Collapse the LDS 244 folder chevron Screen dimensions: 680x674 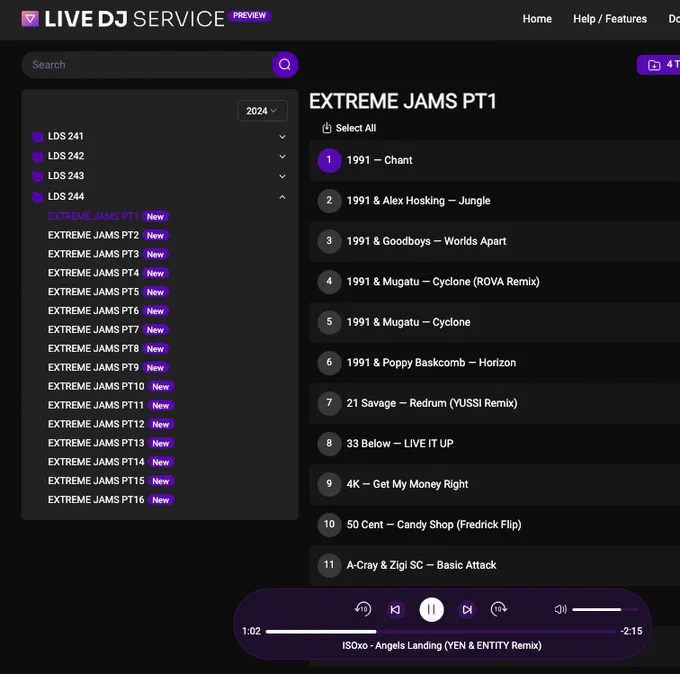click(x=282, y=197)
